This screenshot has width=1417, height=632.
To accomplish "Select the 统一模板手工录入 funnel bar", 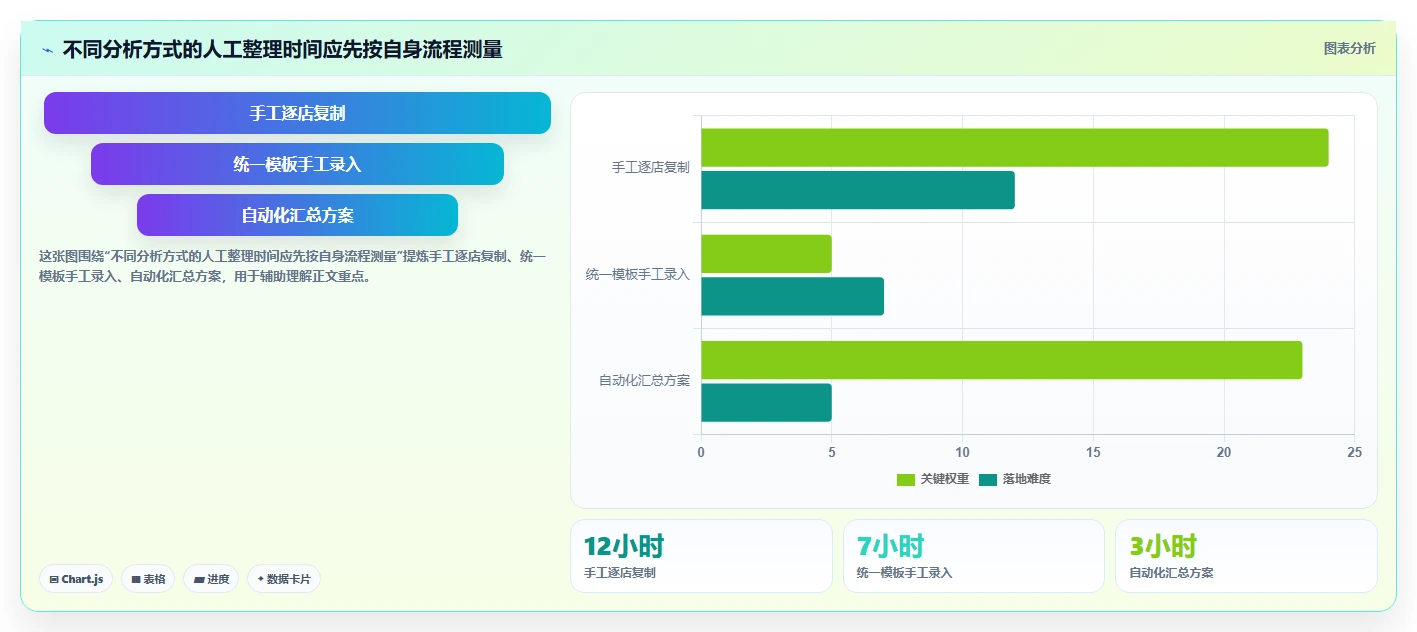I will click(x=297, y=164).
